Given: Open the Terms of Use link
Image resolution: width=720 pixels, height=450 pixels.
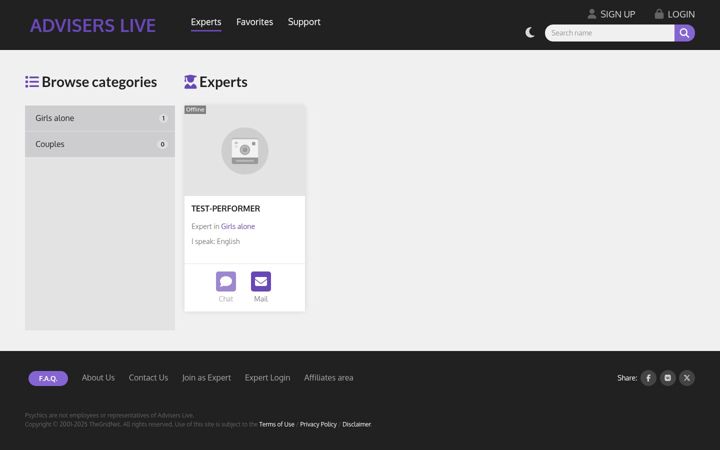Looking at the screenshot, I should [276, 424].
